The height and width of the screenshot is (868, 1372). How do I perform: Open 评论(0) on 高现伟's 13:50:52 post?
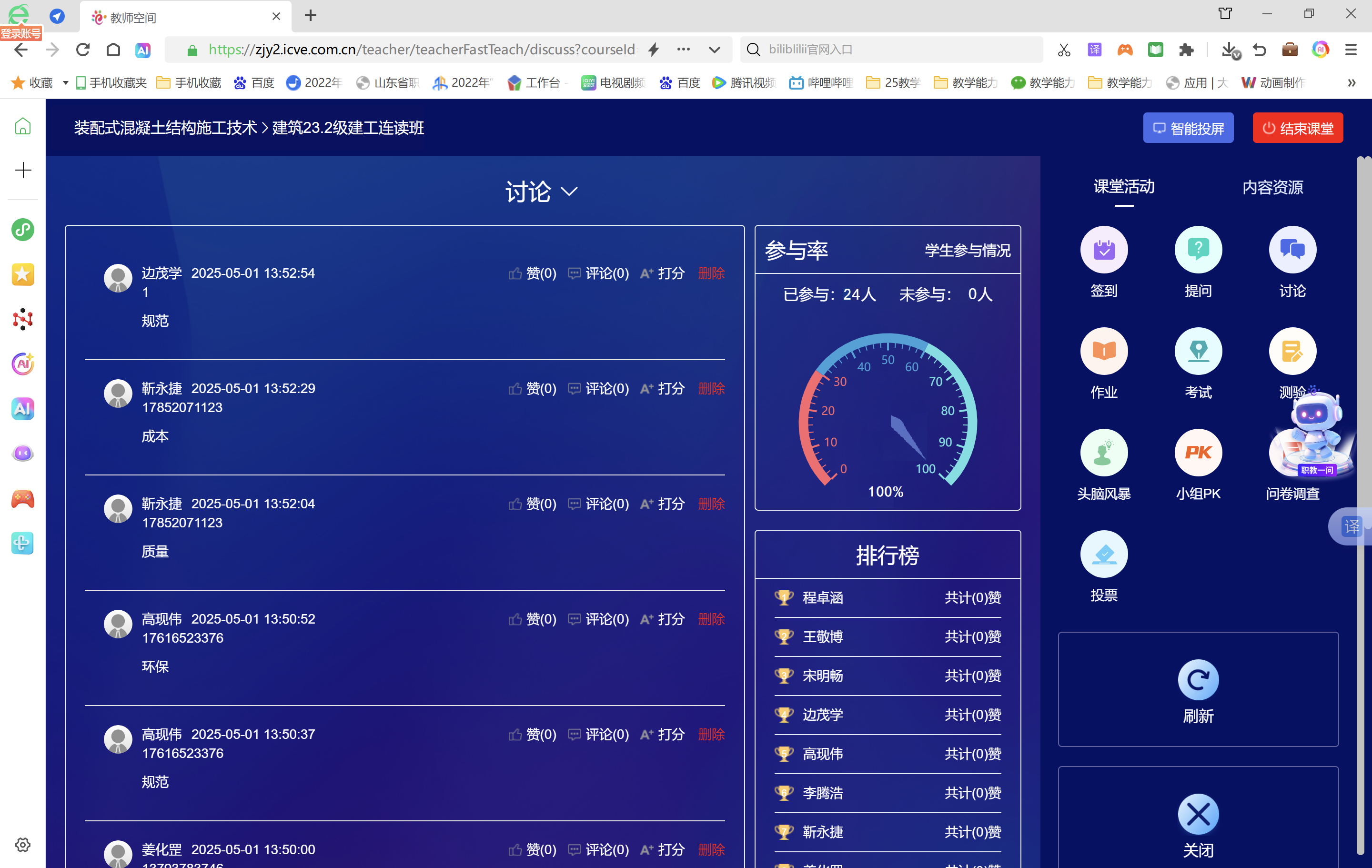(598, 619)
